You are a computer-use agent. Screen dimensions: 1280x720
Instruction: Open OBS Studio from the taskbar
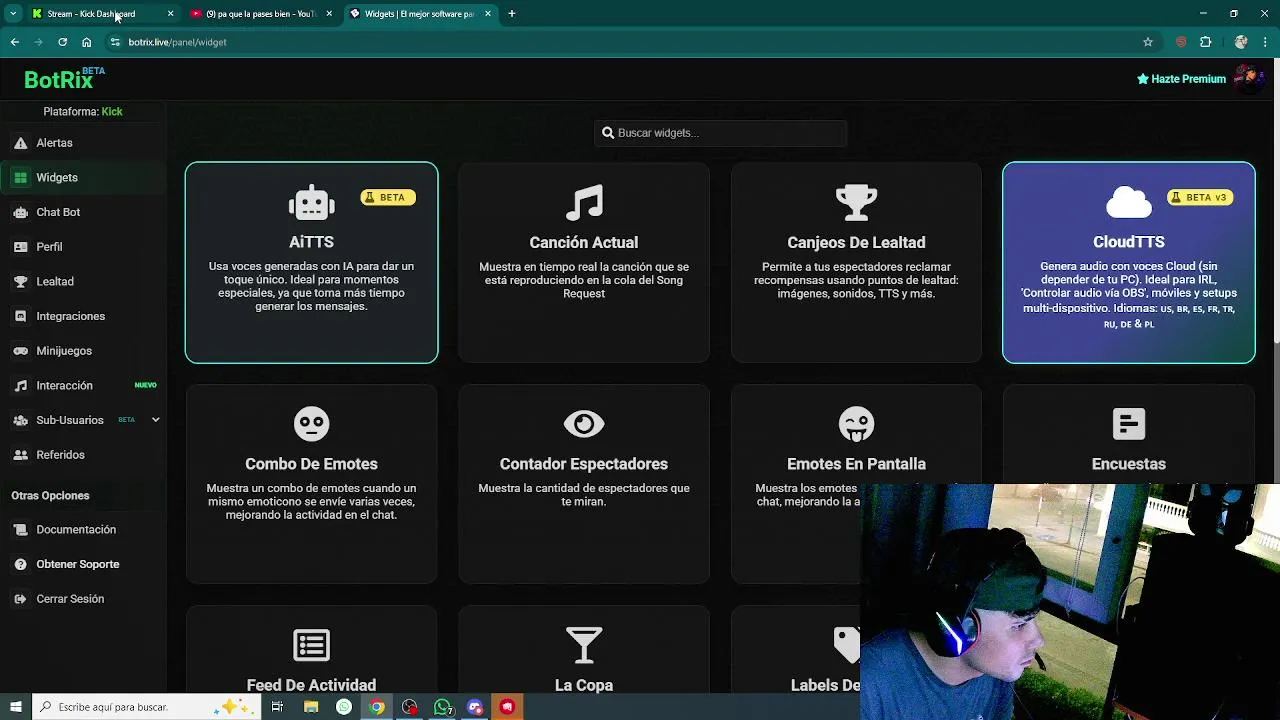click(410, 707)
